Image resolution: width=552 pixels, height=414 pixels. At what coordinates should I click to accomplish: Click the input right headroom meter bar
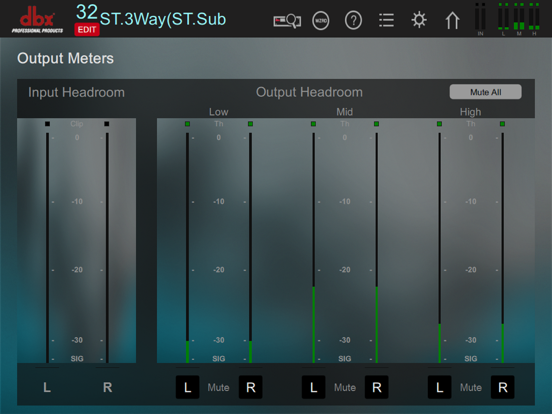[107, 247]
